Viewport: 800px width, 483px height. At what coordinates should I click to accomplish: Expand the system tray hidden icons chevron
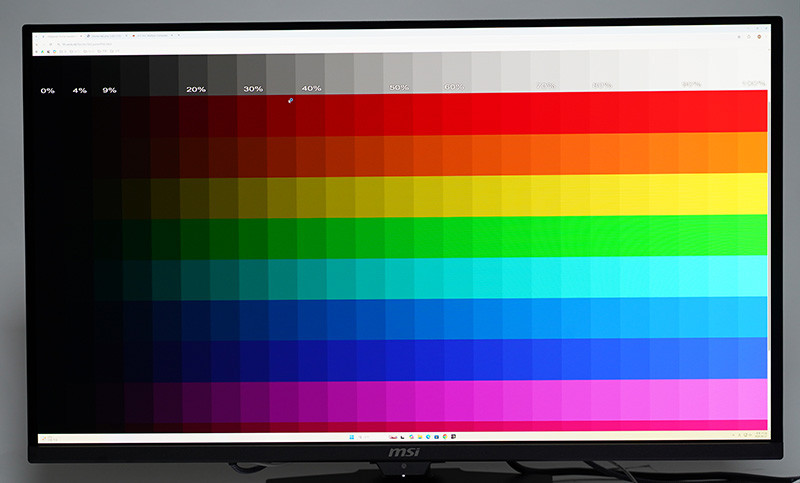click(x=733, y=435)
